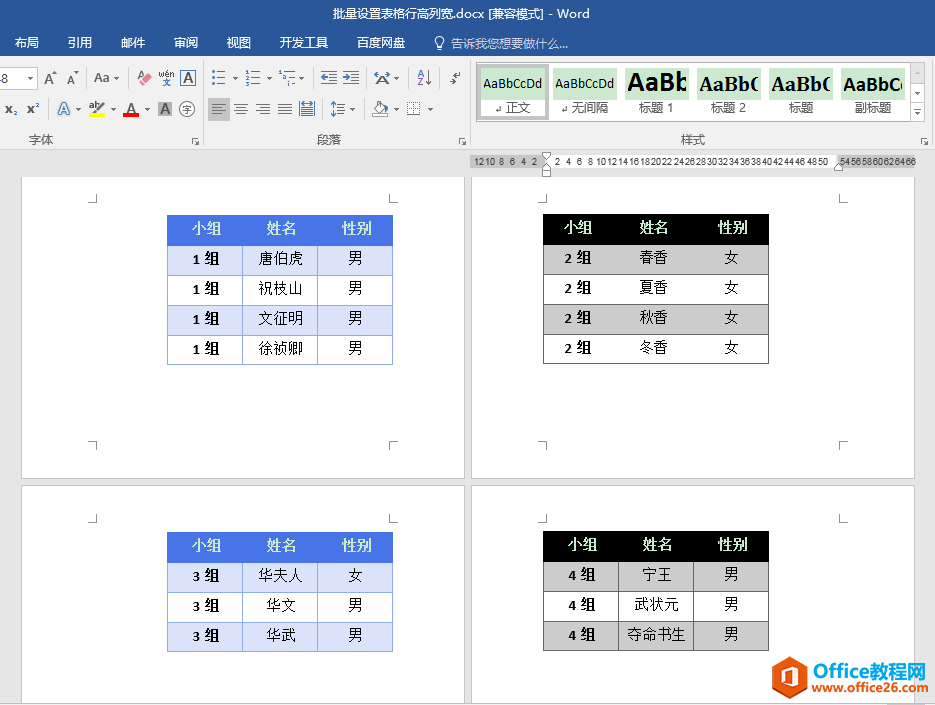Toggle superscript formatting
Image resolution: width=935 pixels, height=705 pixels.
click(x=33, y=109)
